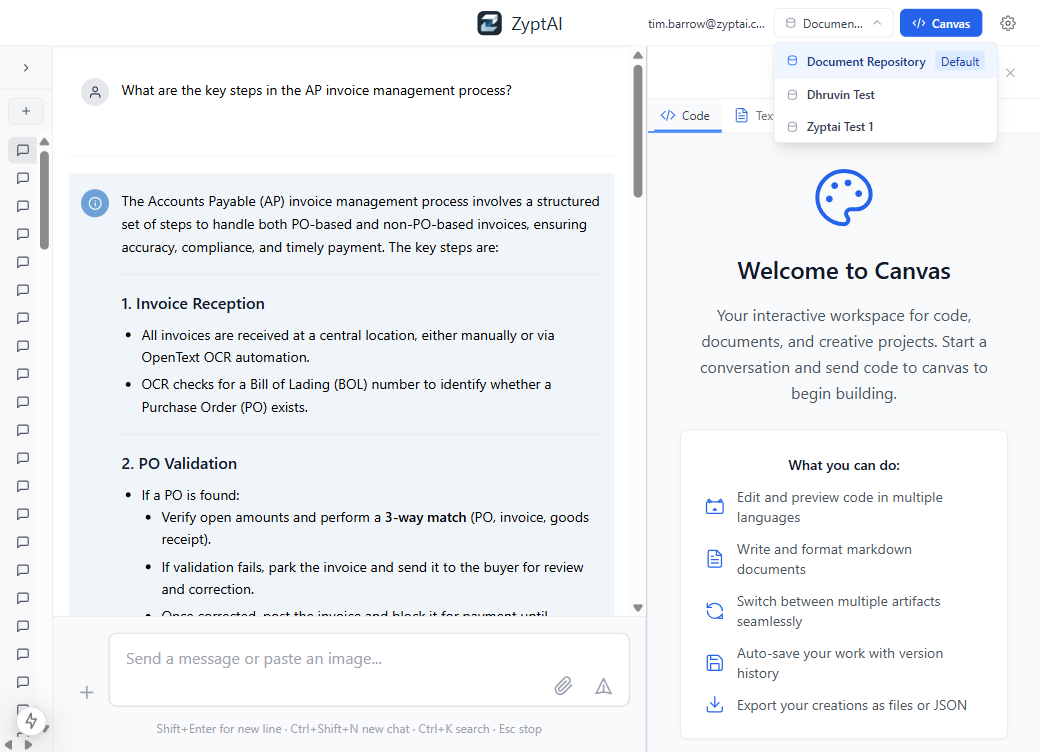The image size is (1040, 752).
Task: Click the sidebar scroll-right arrow at the bottom
Action: click(28, 745)
